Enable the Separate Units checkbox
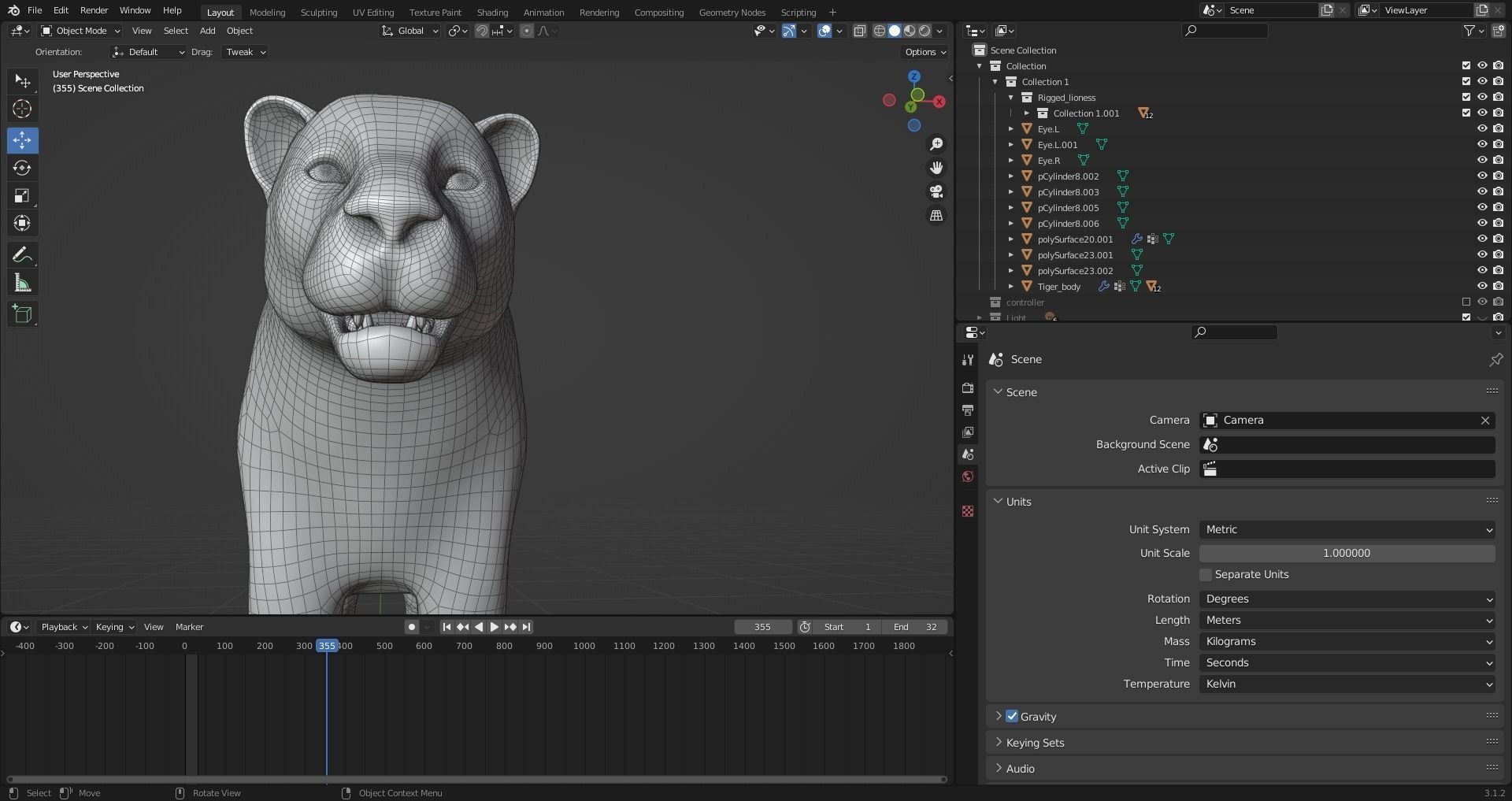Screen dimensions: 1512x801 point(1206,575)
